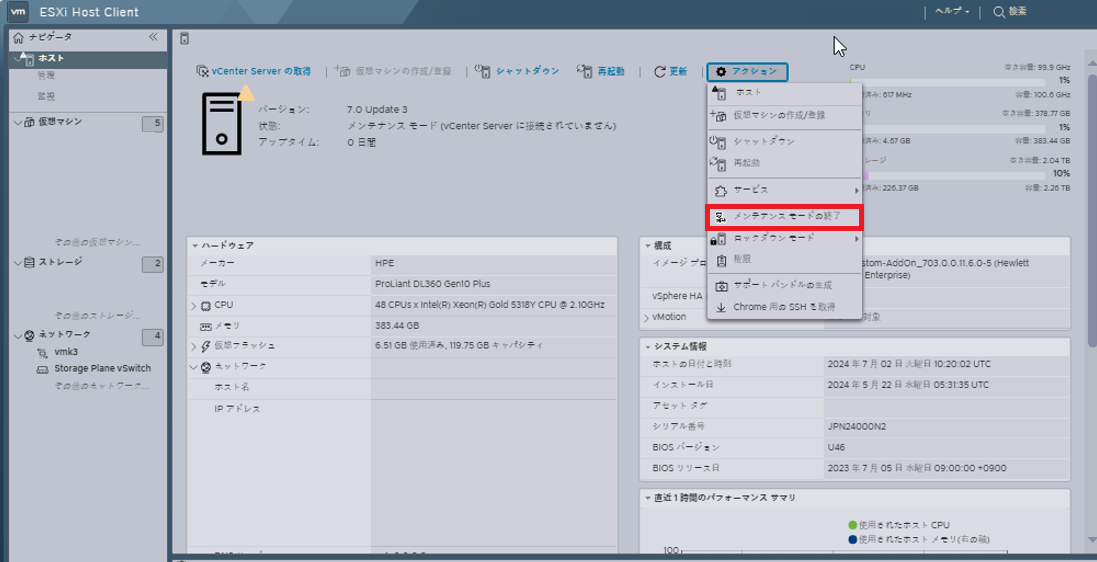Open ロックダウン モード submenu
The width and height of the screenshot is (1097, 562).
point(784,239)
